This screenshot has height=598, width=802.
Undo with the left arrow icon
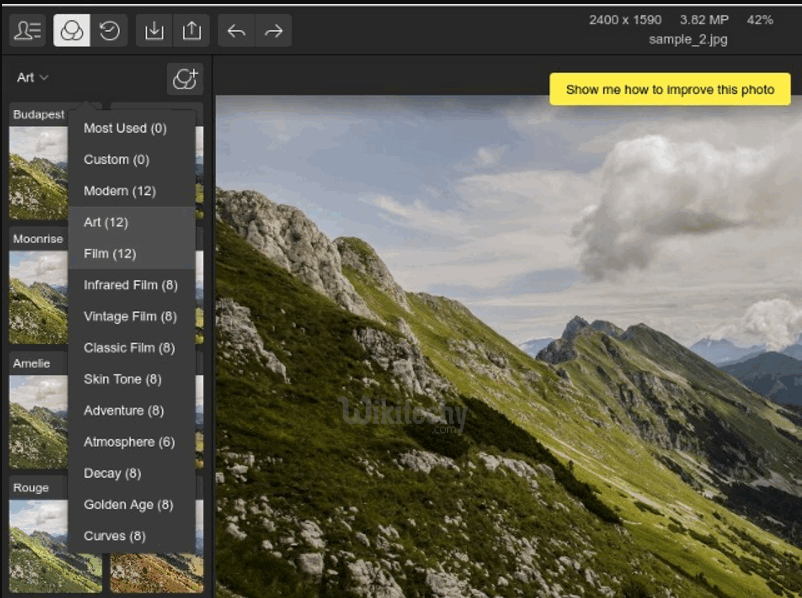(x=236, y=31)
